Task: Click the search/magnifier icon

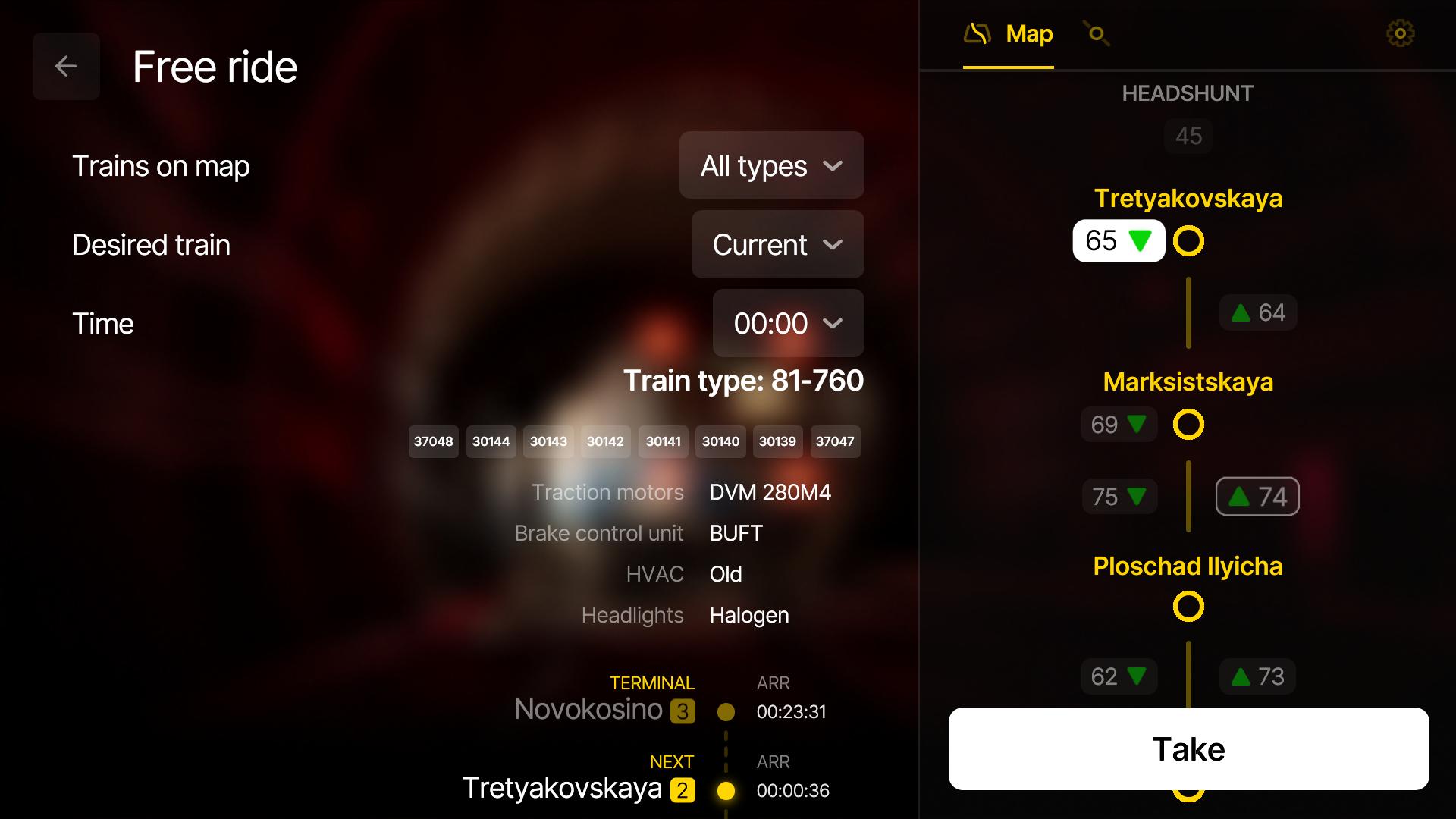Action: coord(1097,33)
